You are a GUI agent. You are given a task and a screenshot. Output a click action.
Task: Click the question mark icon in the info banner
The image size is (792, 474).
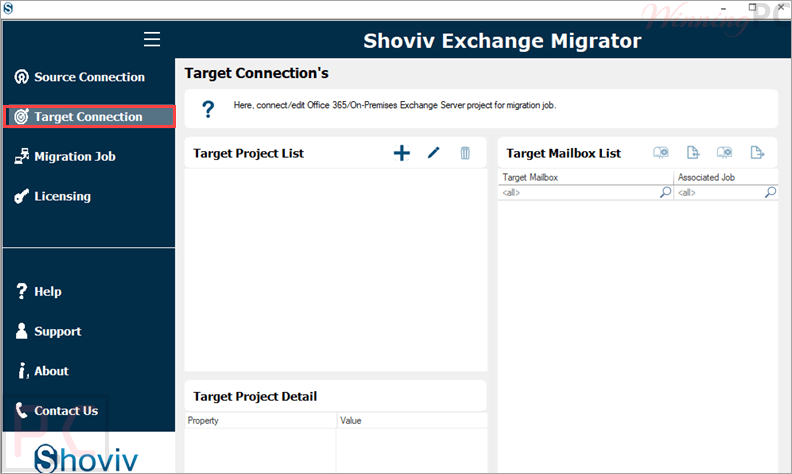tap(208, 109)
